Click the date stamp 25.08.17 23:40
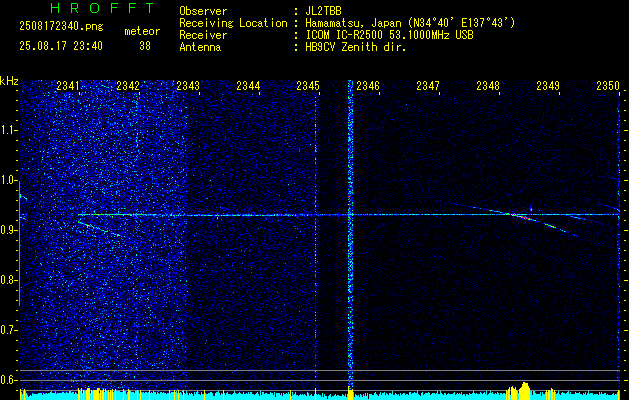This screenshot has height=400, width=629. (61, 46)
